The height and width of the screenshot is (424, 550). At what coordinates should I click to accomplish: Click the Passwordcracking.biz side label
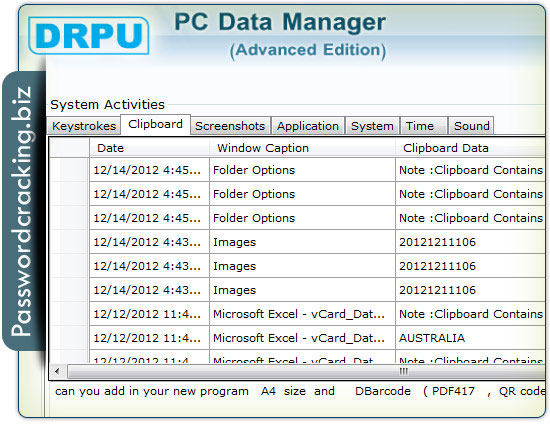22,211
